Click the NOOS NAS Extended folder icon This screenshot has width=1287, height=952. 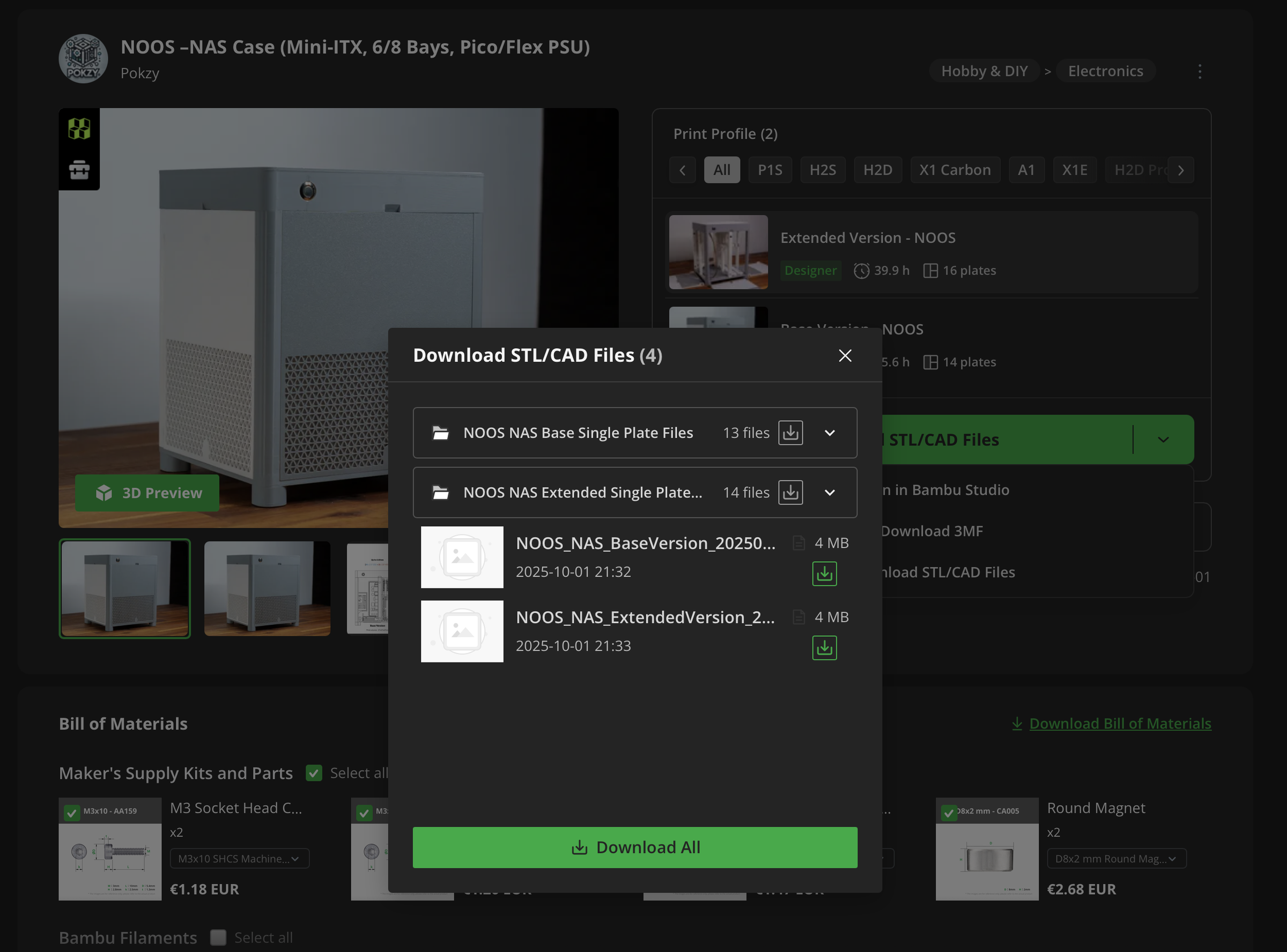pos(441,493)
